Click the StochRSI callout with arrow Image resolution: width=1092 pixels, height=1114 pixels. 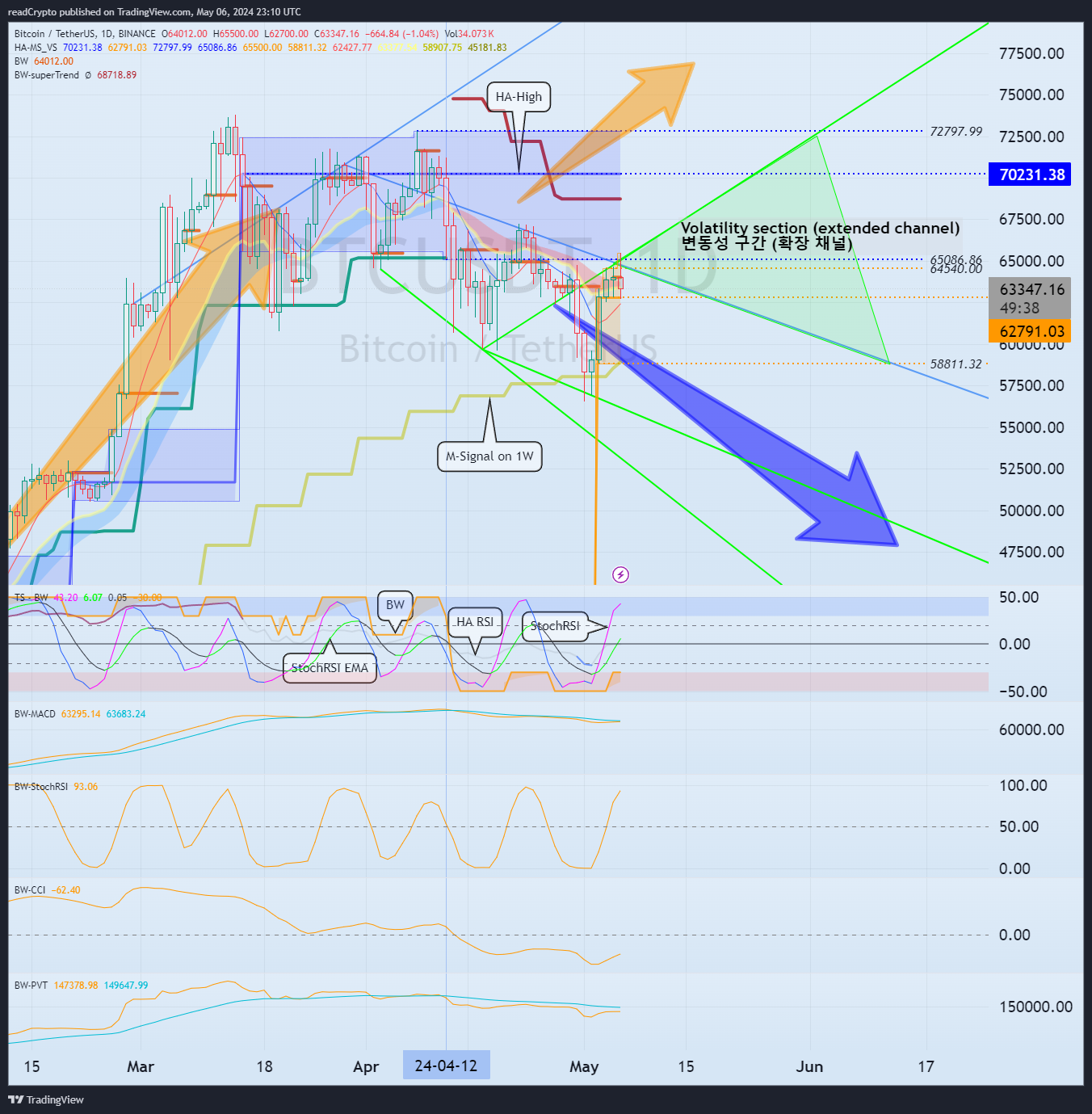click(x=555, y=626)
